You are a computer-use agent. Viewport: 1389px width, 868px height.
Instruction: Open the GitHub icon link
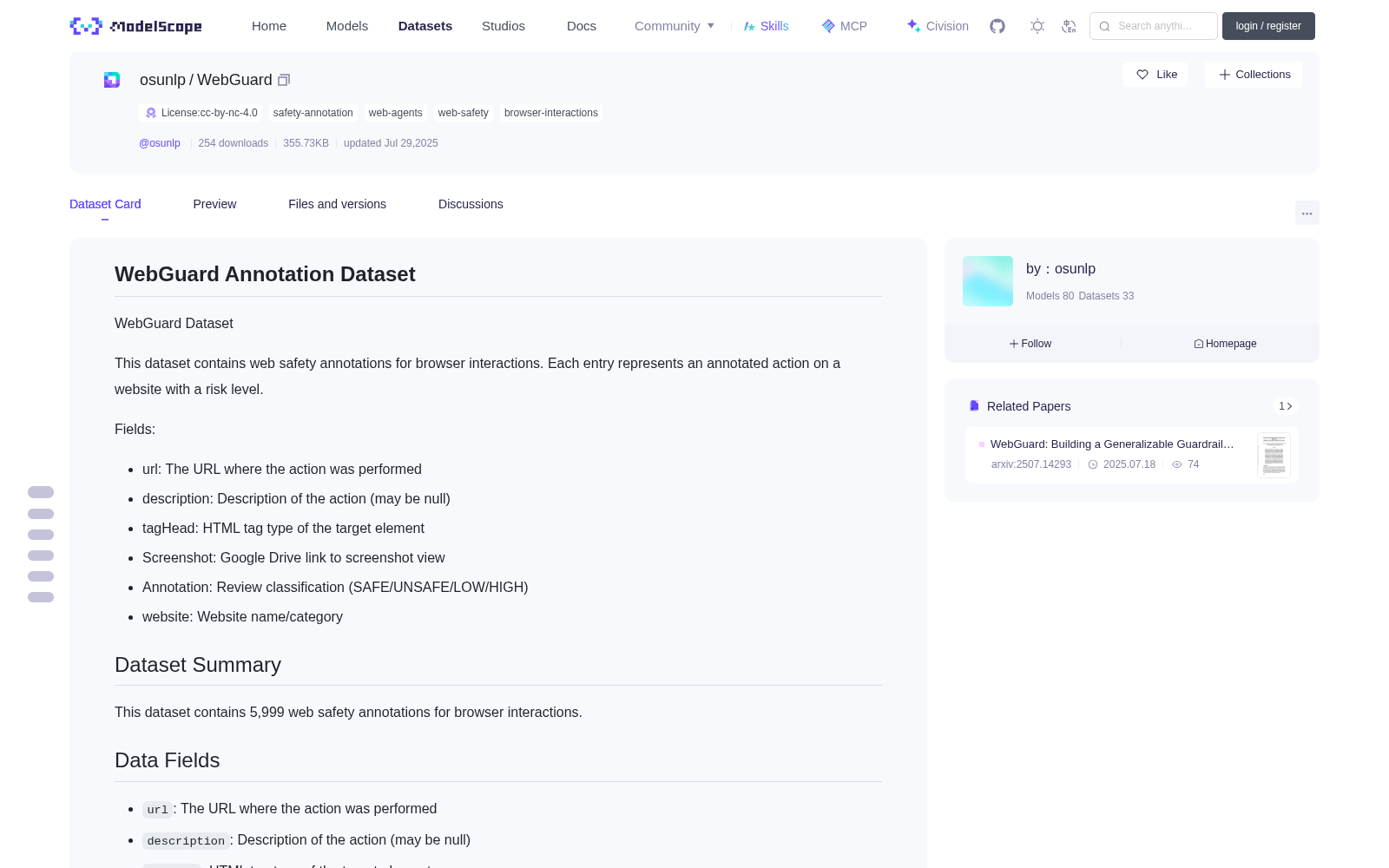(x=997, y=26)
